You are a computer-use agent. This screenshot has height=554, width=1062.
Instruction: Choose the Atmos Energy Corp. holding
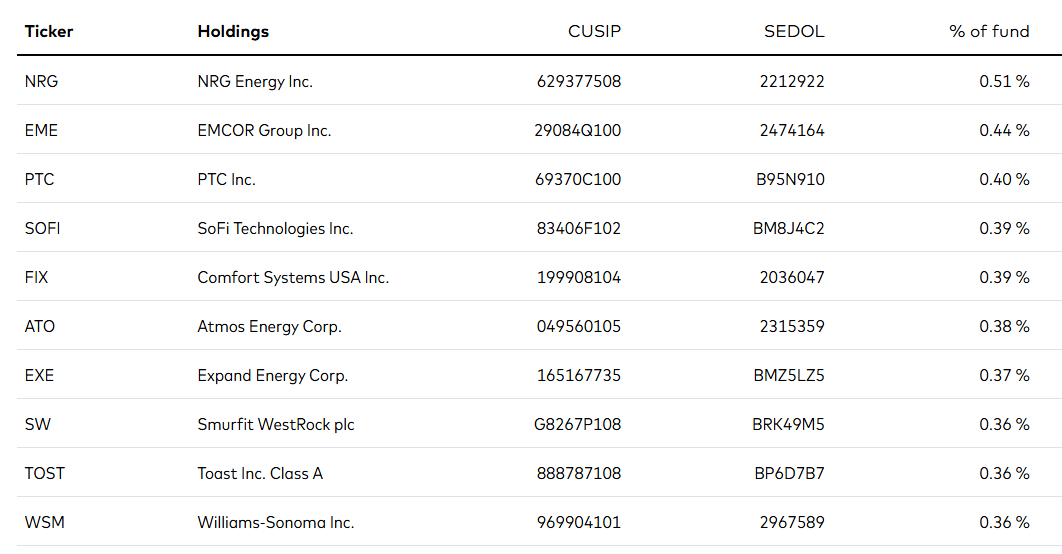pos(269,326)
